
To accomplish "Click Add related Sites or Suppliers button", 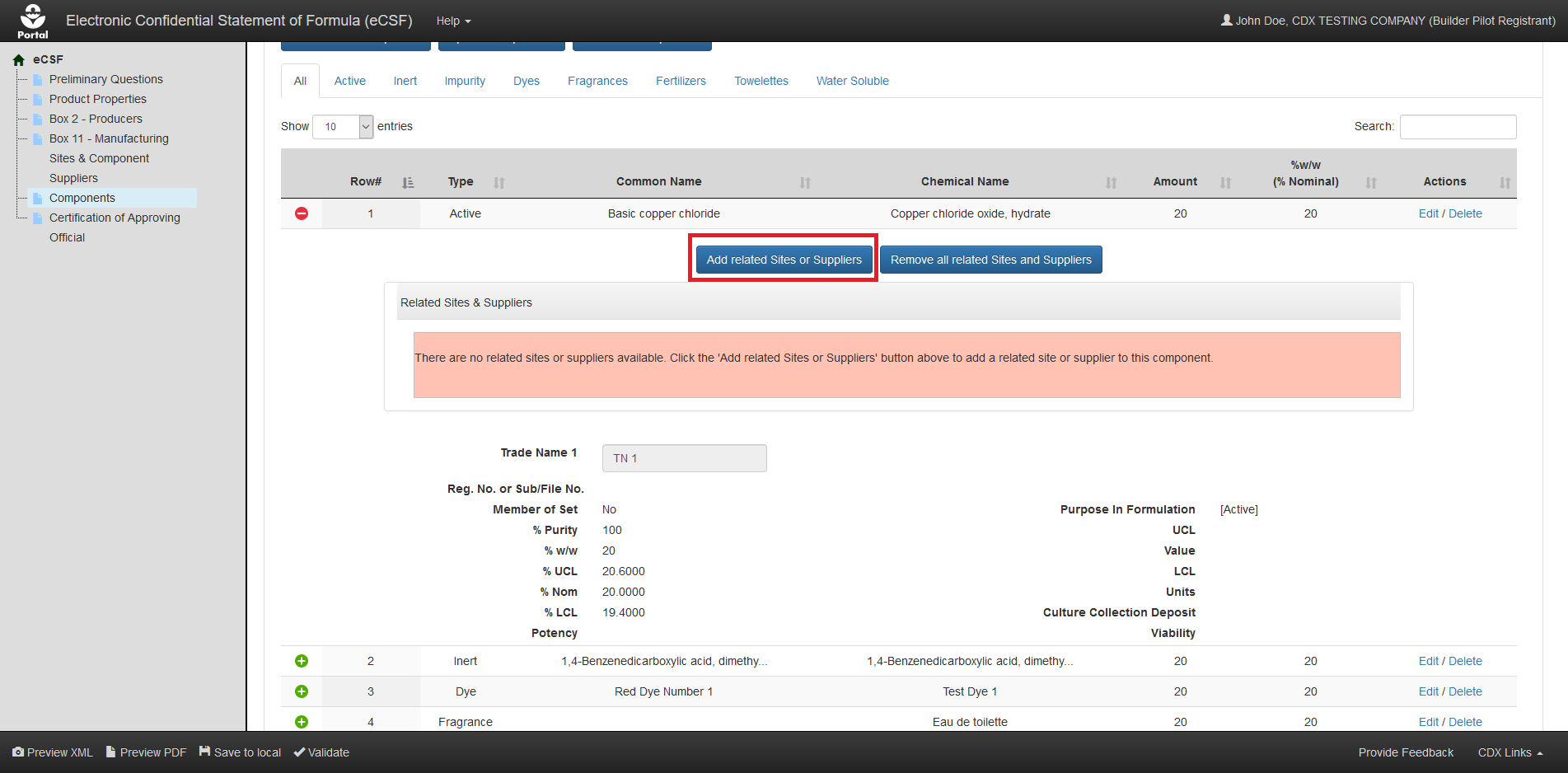I will pyautogui.click(x=784, y=260).
